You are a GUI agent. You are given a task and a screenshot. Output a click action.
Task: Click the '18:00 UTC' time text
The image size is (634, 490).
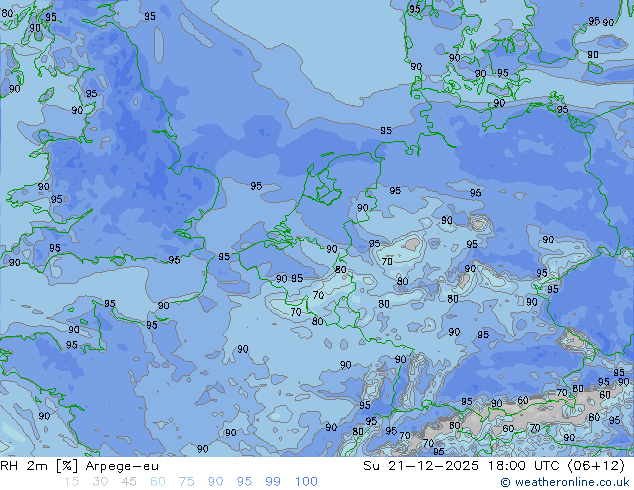pyautogui.click(x=523, y=466)
